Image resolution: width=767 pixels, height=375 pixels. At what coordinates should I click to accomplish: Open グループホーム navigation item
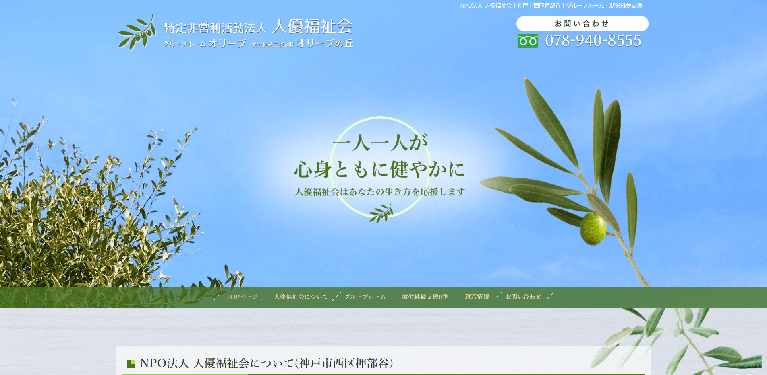pyautogui.click(x=365, y=297)
